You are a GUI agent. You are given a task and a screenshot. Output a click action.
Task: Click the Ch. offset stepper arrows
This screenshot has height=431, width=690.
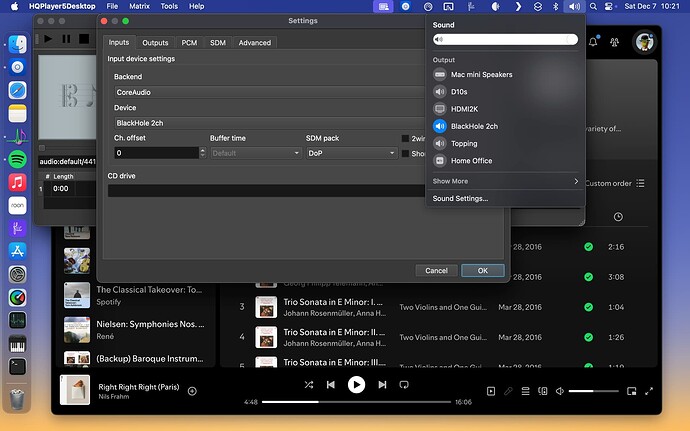202,153
